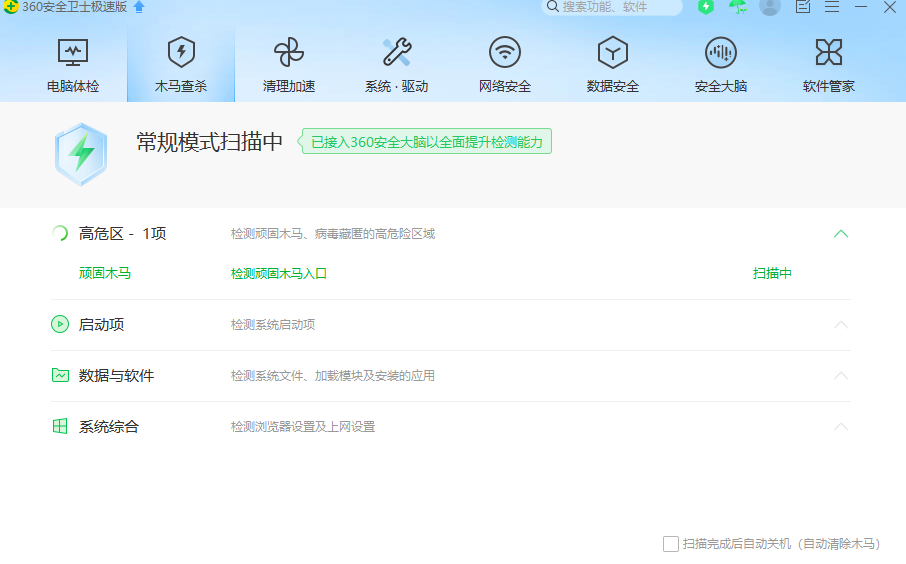The width and height of the screenshot is (906, 564).
Task: Open 安全大脑 brain icon
Action: 721,52
